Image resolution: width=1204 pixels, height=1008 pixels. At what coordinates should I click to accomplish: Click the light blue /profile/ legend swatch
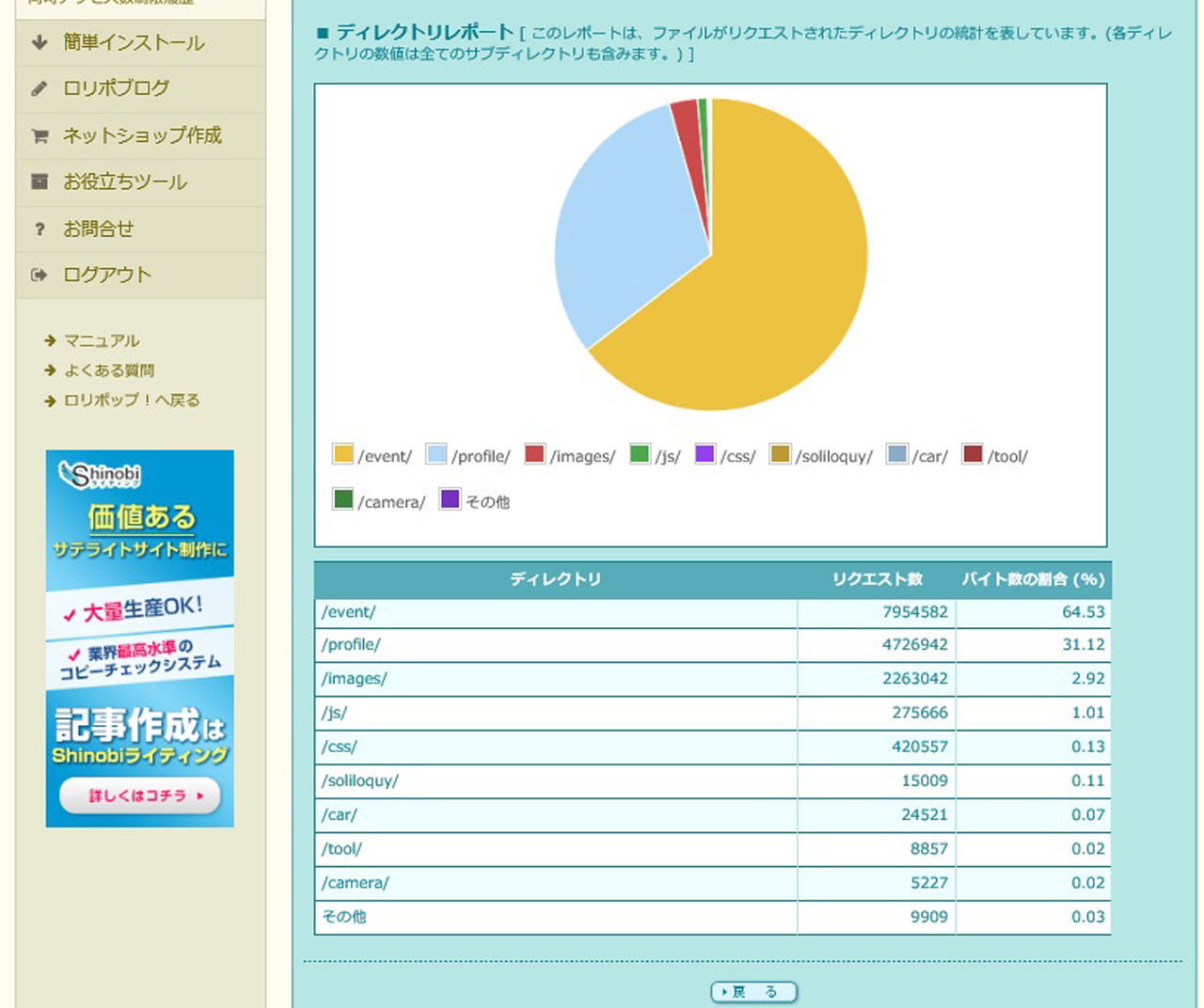click(x=436, y=454)
